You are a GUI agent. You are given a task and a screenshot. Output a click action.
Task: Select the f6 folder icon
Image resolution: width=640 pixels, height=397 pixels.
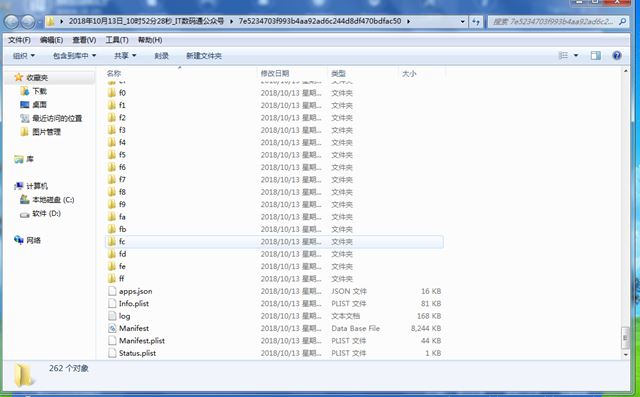coord(111,167)
